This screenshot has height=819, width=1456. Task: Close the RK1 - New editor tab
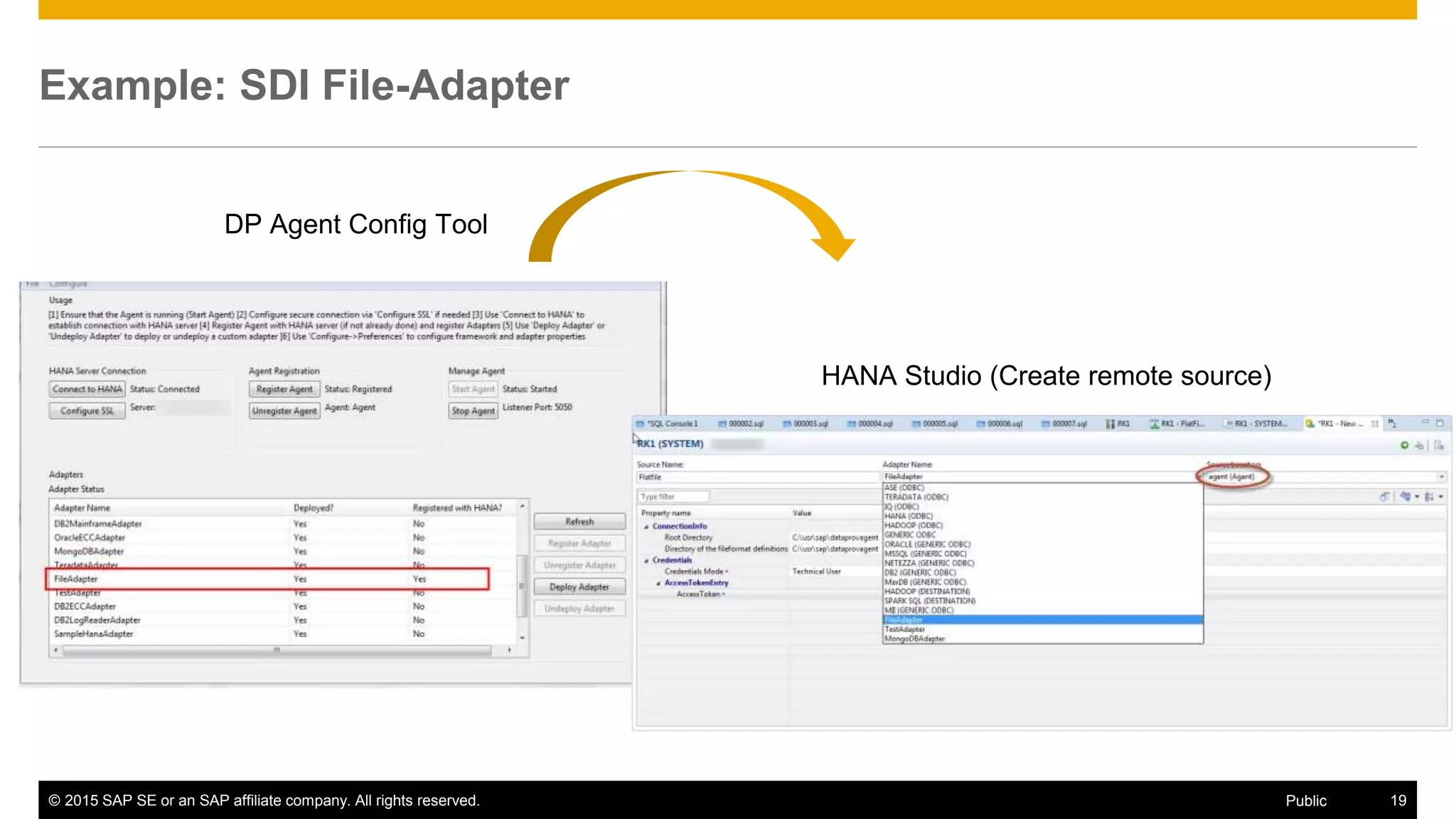point(1374,424)
